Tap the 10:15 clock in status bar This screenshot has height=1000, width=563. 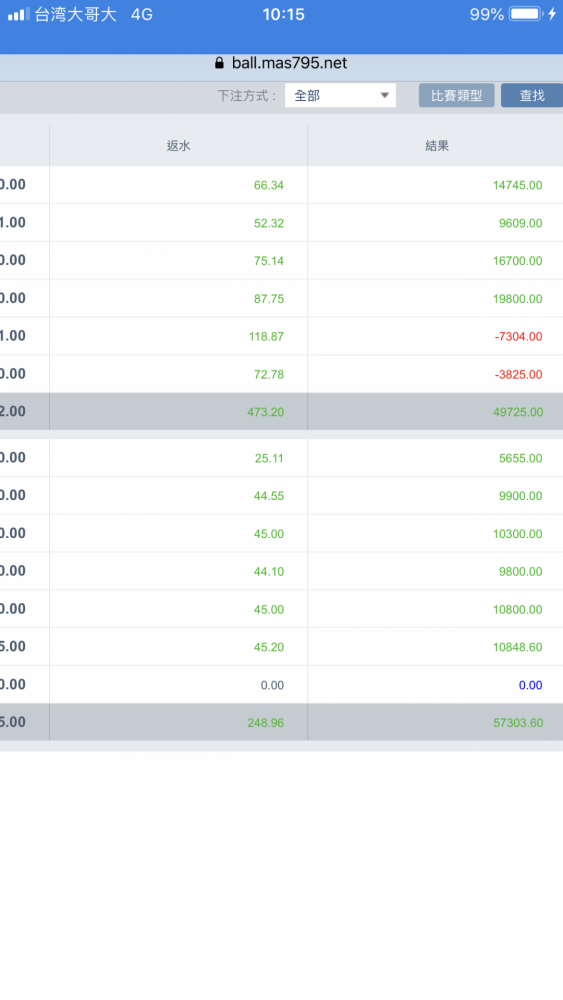(x=283, y=14)
